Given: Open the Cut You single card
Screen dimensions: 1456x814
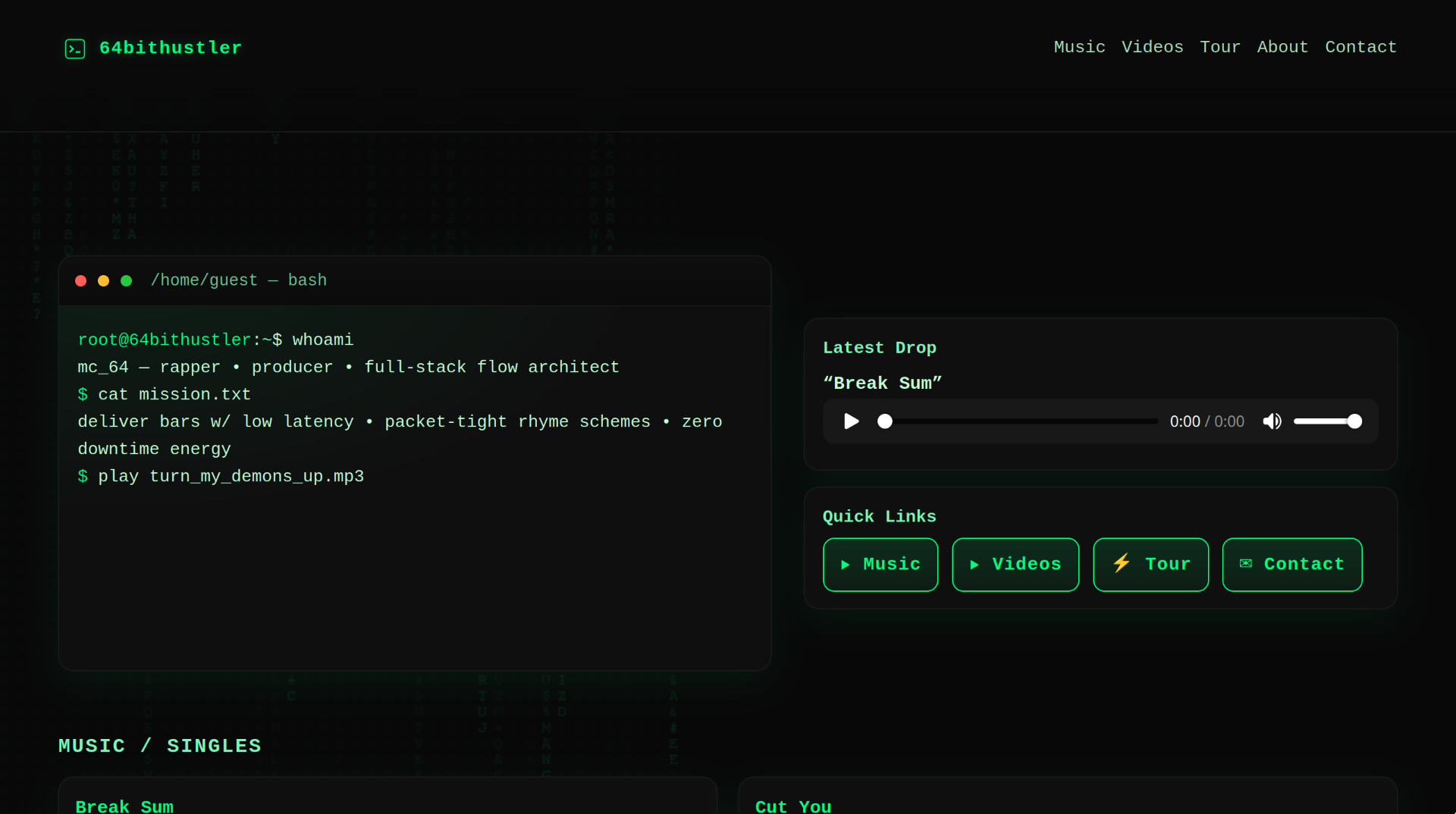Looking at the screenshot, I should [x=793, y=806].
